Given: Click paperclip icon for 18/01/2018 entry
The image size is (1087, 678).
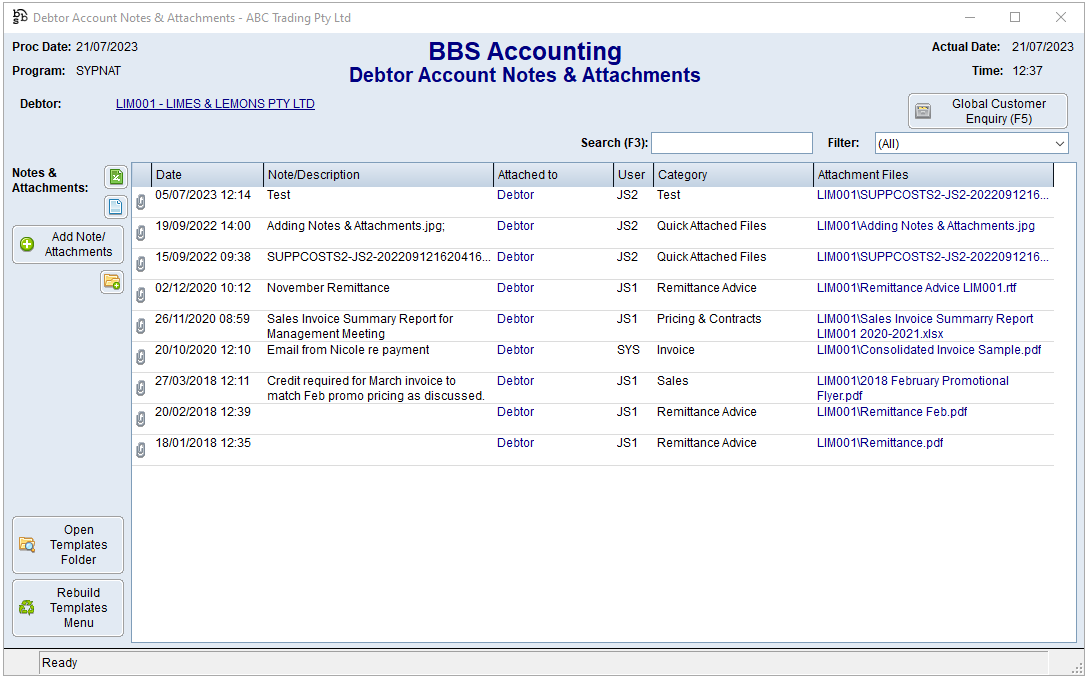Looking at the screenshot, I should pos(141,450).
